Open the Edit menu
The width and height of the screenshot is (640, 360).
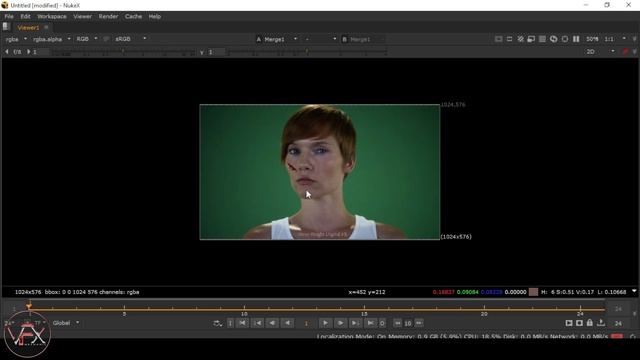(x=25, y=16)
